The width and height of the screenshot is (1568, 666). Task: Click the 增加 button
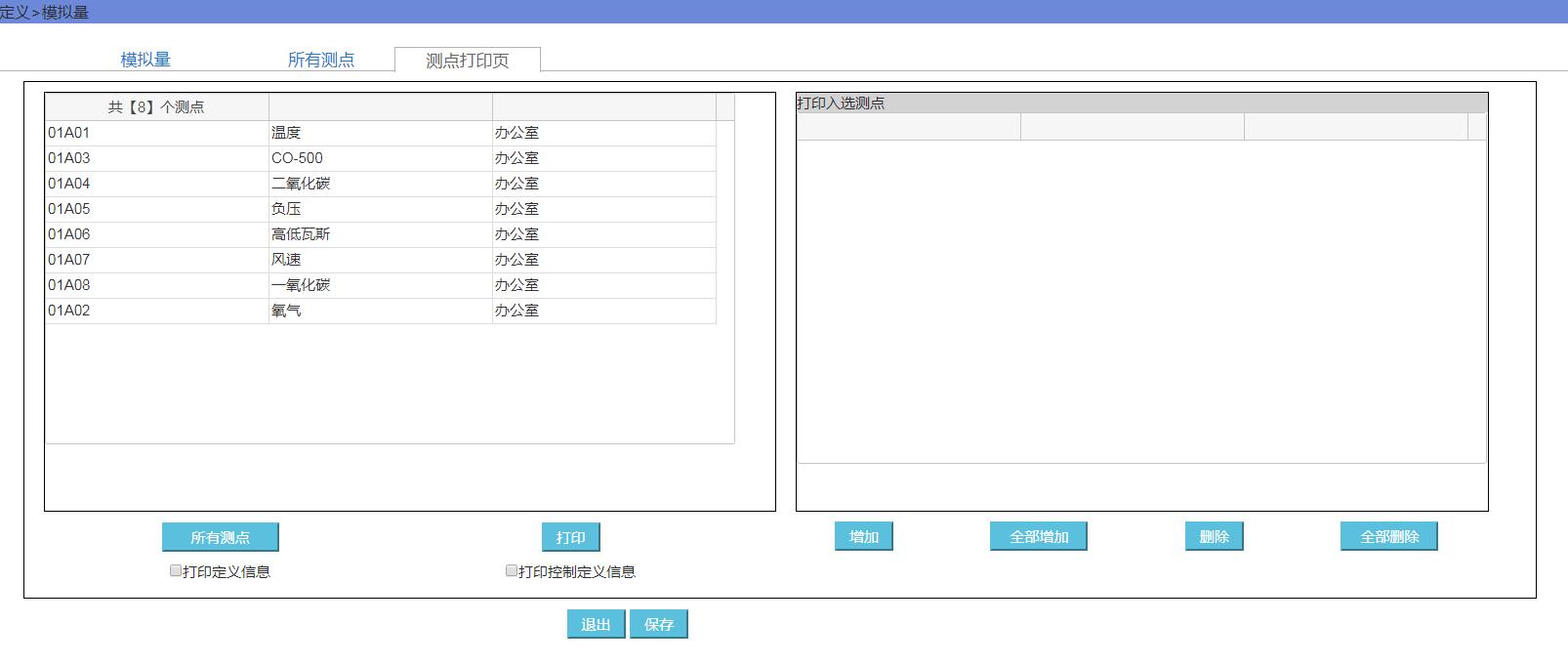[864, 536]
